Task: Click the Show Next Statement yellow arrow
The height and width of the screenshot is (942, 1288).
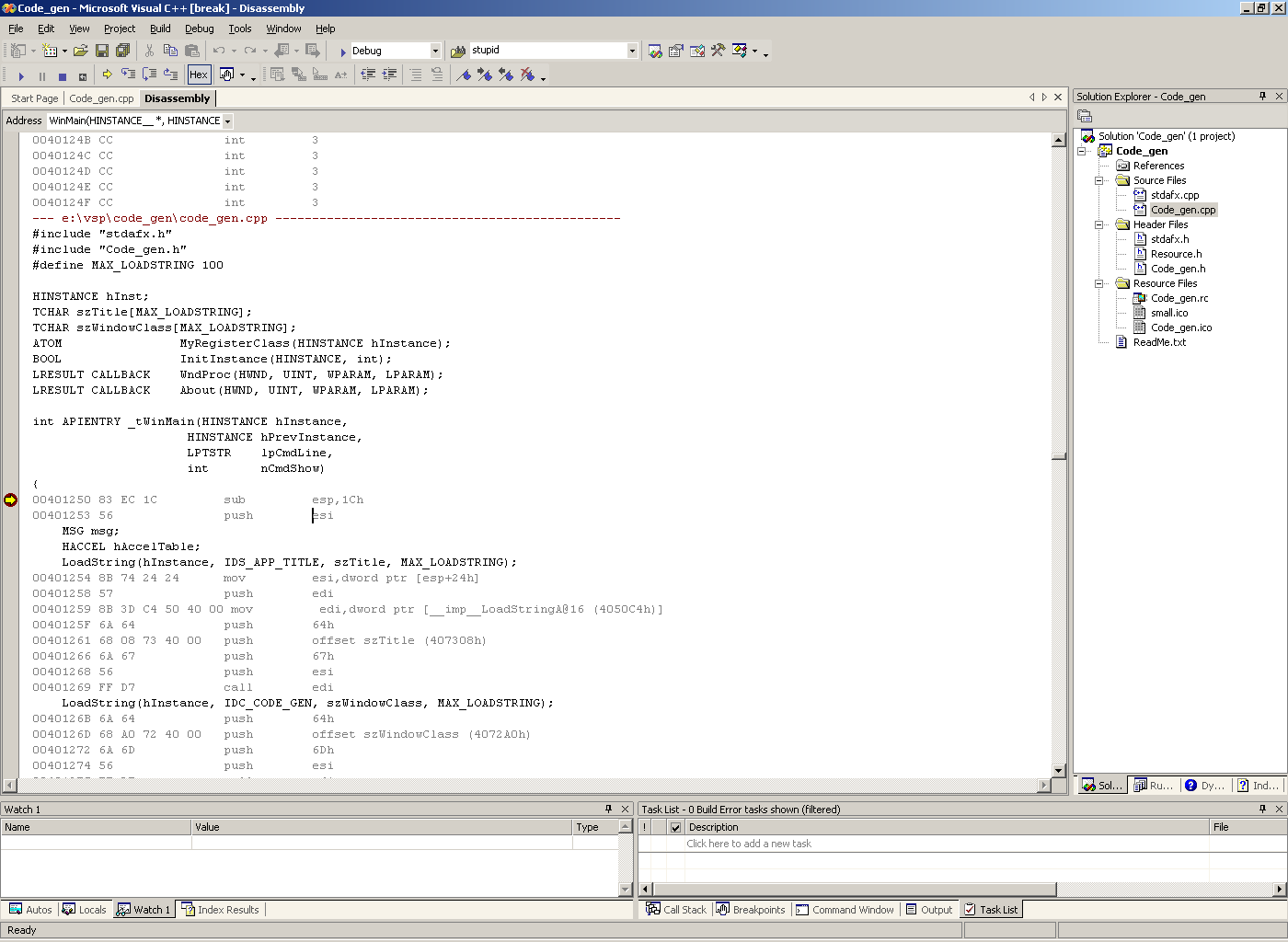Action: (x=107, y=75)
